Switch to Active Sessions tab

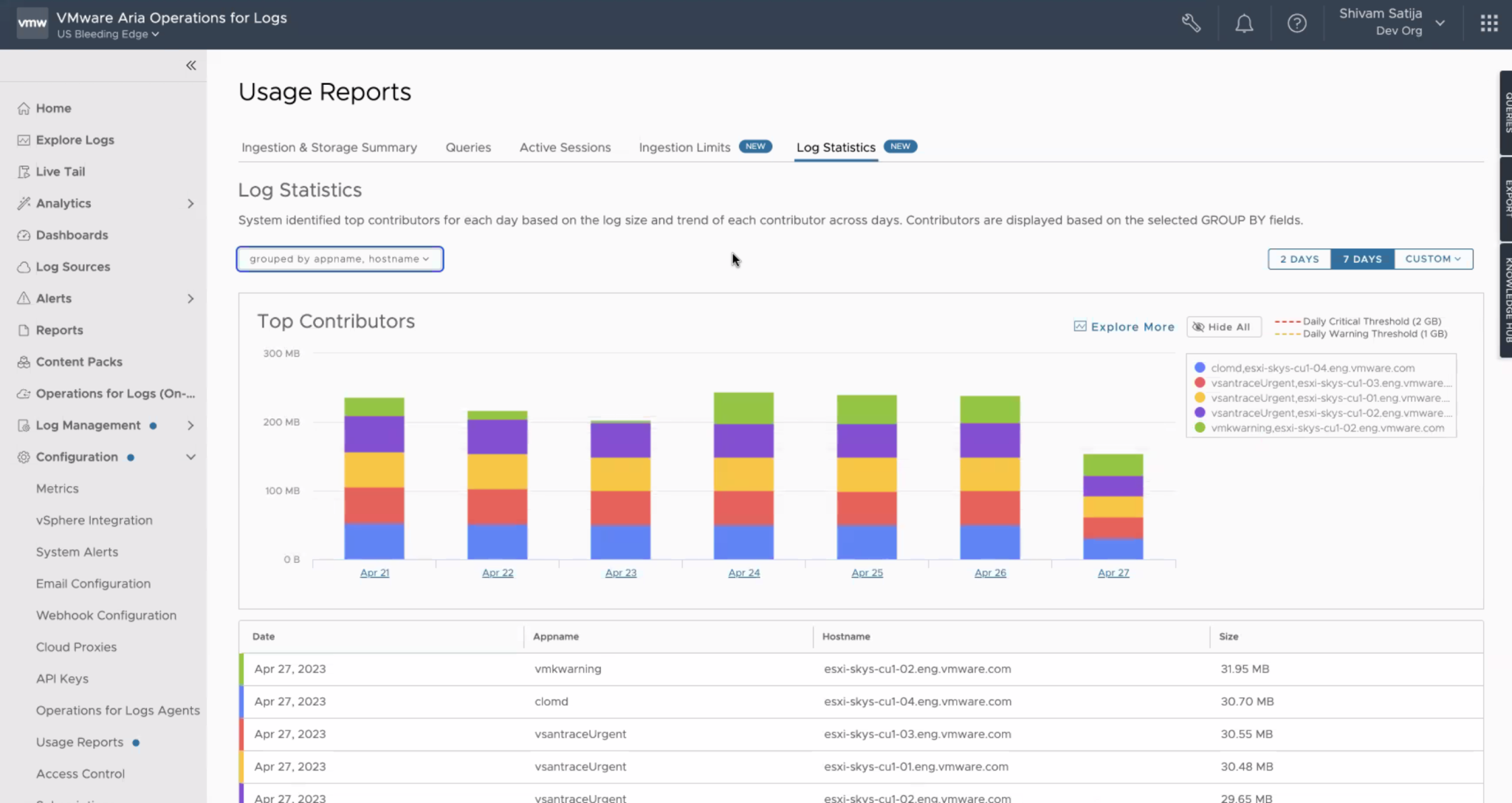(x=565, y=148)
